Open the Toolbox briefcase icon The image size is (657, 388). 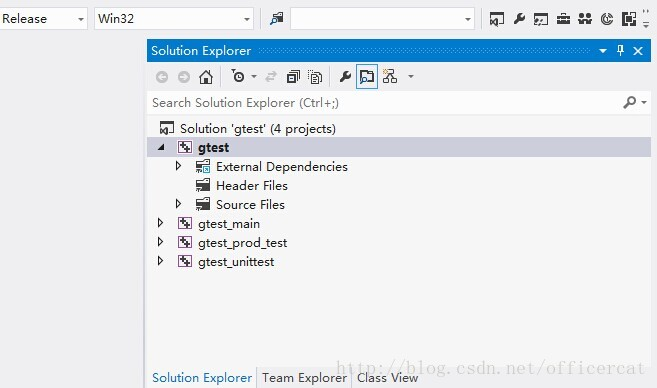point(563,19)
